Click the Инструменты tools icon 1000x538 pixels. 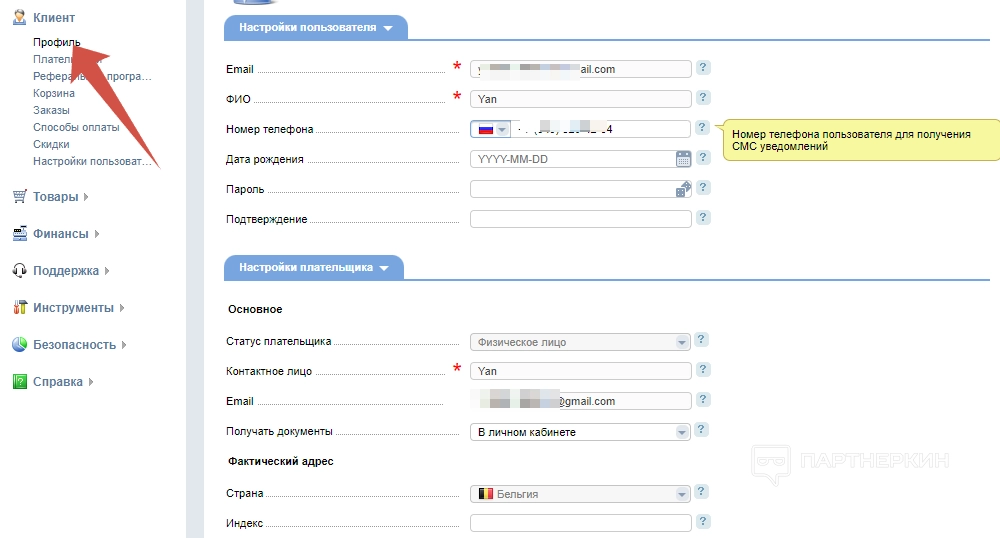pos(20,307)
